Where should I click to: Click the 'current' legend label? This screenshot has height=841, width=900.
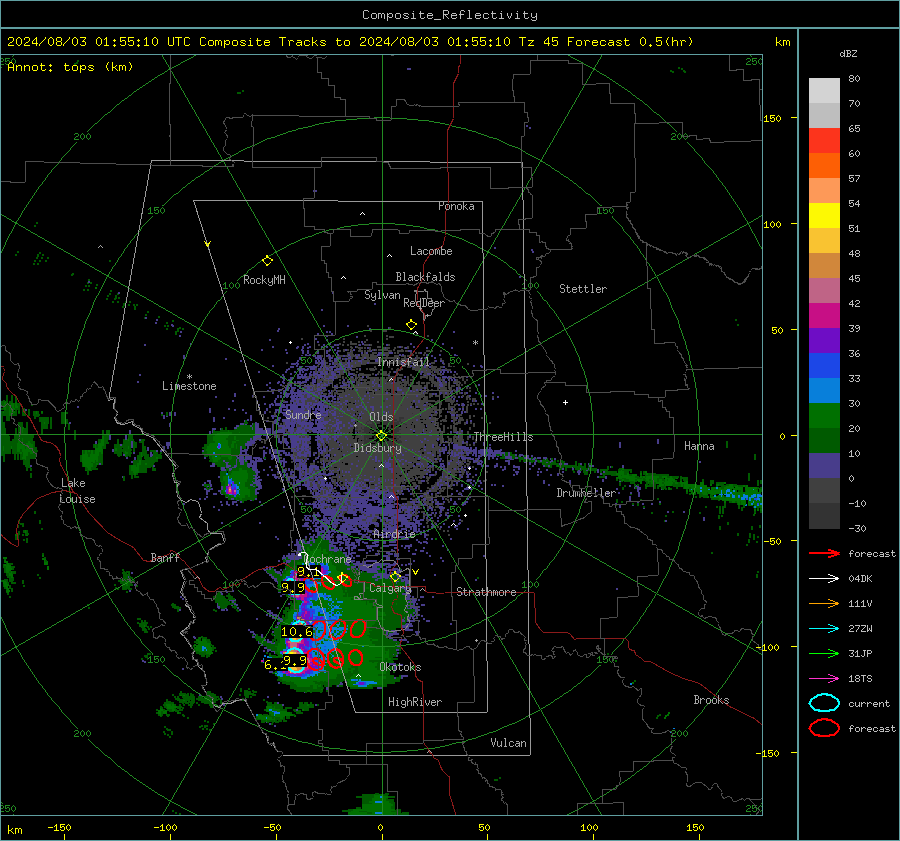(869, 703)
